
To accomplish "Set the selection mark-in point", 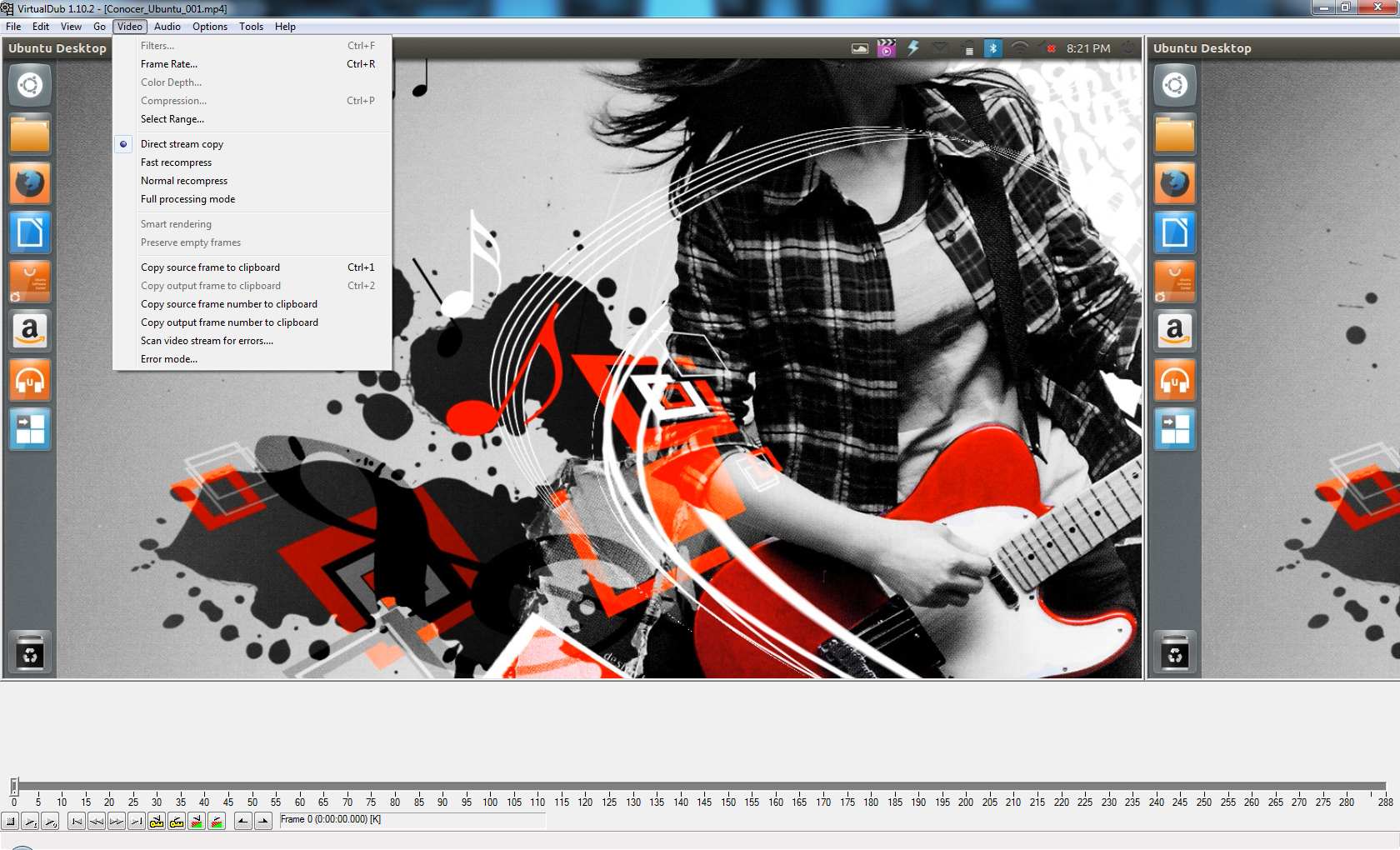I will (242, 822).
